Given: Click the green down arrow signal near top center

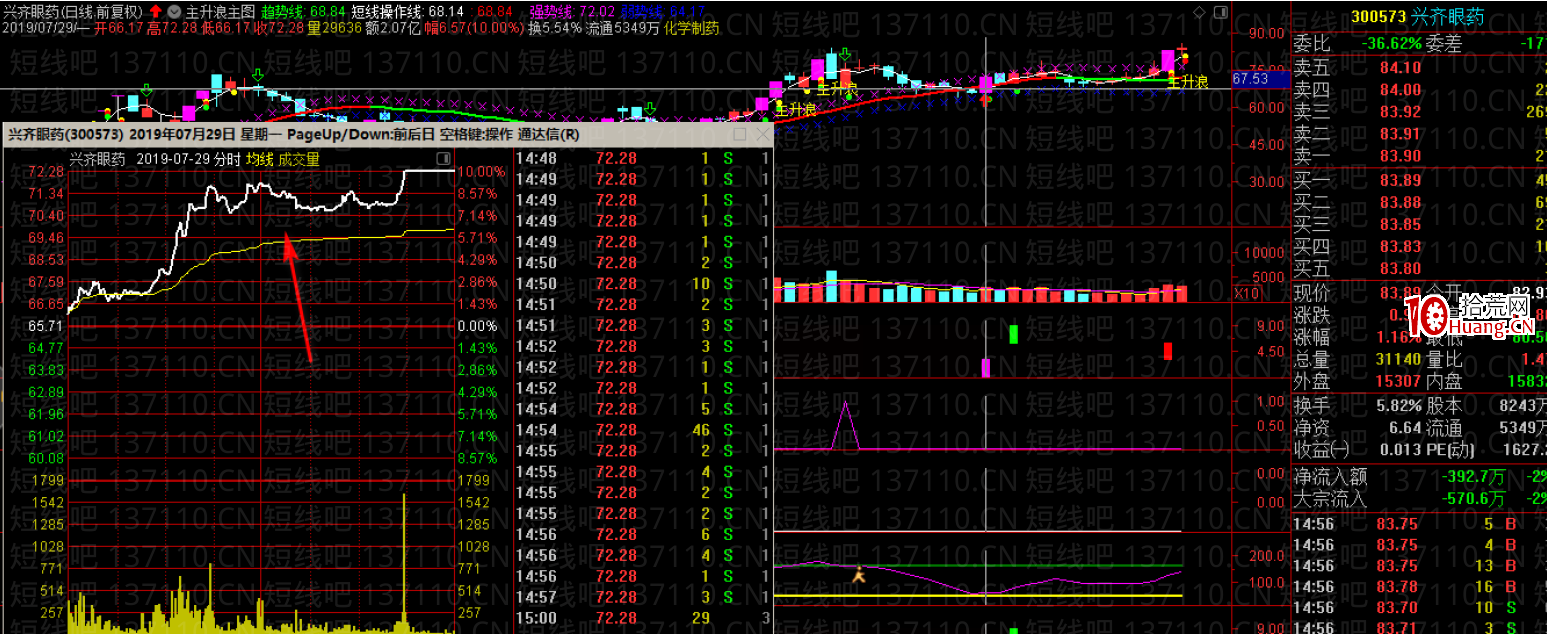Looking at the screenshot, I should tap(844, 54).
